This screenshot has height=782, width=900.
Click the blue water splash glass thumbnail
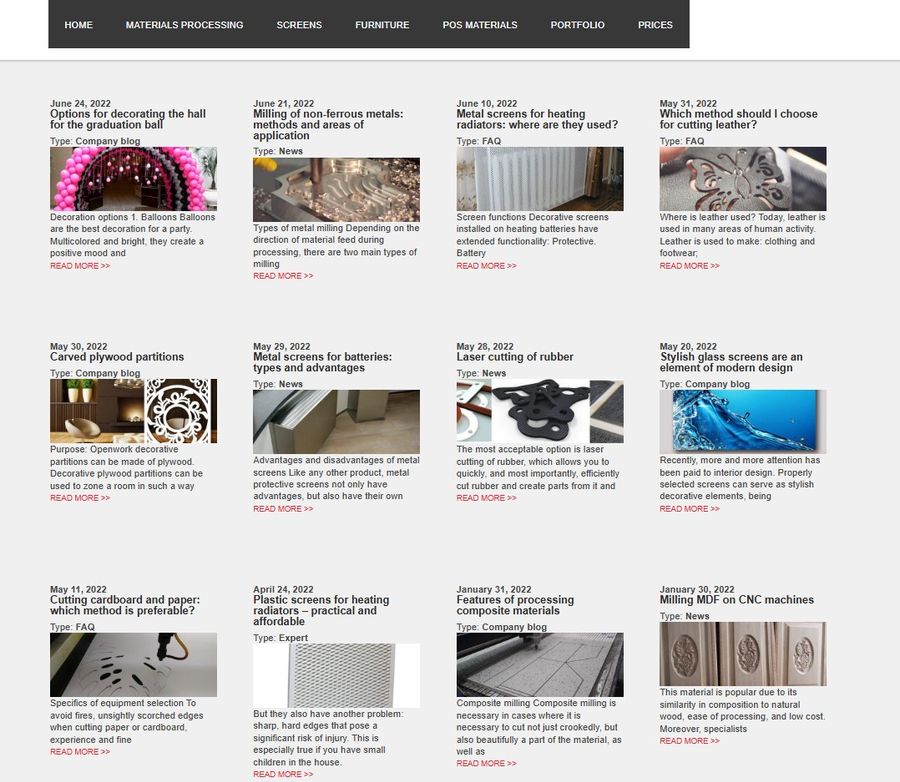(x=743, y=422)
